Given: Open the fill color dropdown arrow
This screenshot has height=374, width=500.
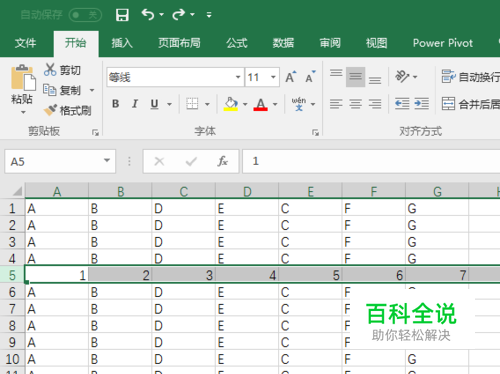Looking at the screenshot, I should coord(245,104).
